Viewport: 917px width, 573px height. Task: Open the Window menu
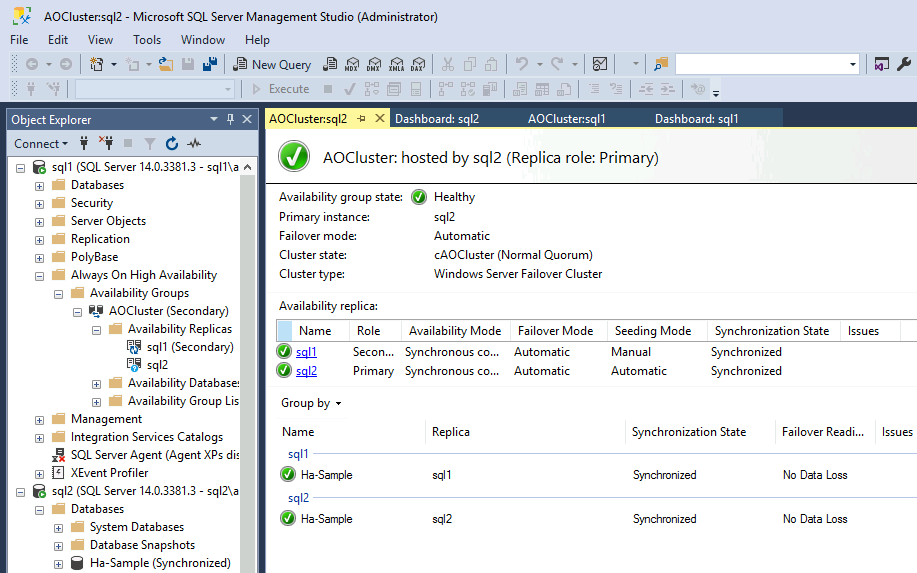(202, 40)
